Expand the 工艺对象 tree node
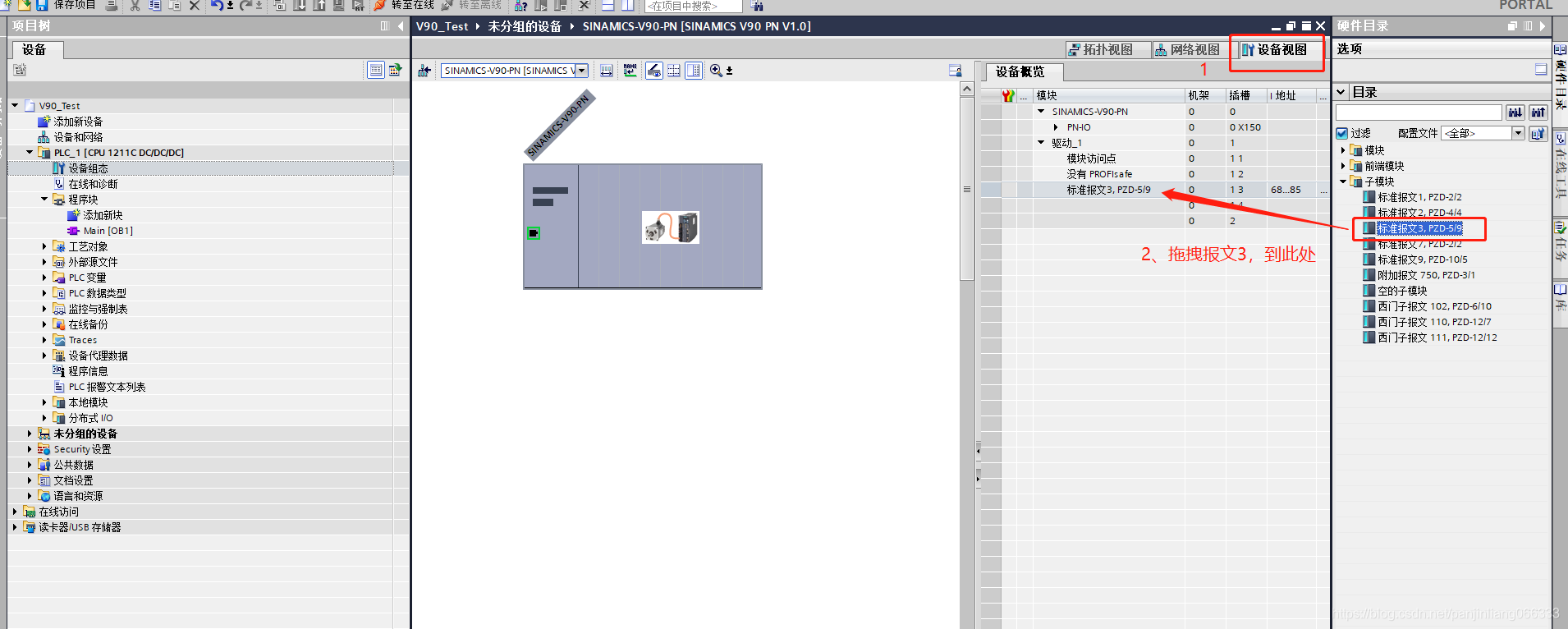The image size is (1568, 629). coord(44,246)
